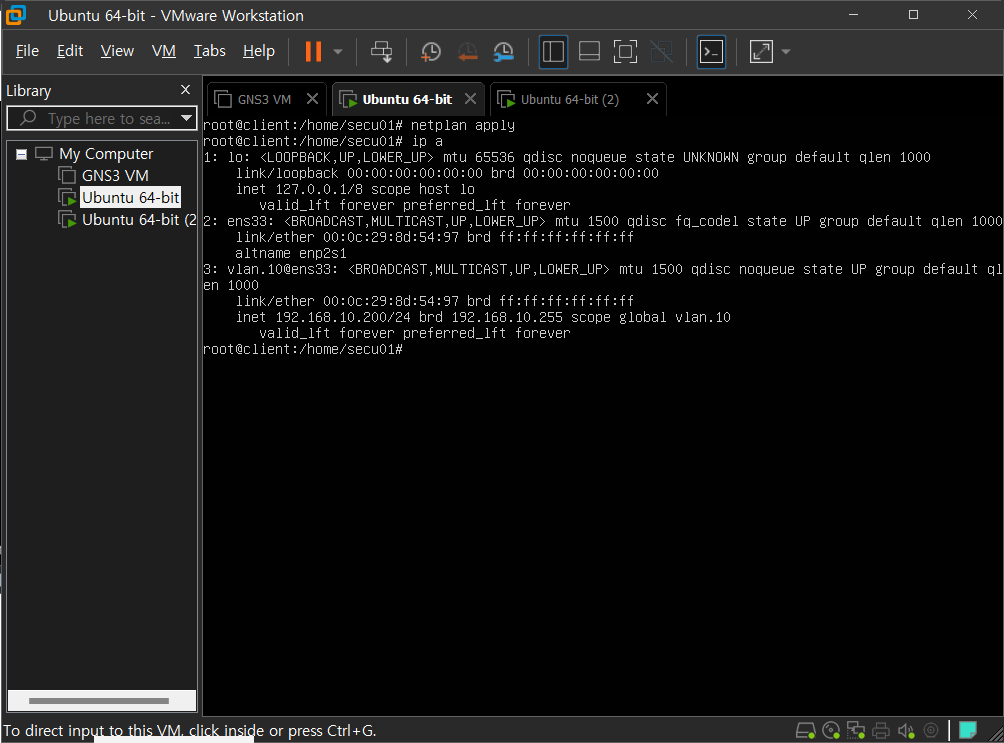Image resolution: width=1004 pixels, height=743 pixels.
Task: Open the VM menu
Action: coord(164,51)
